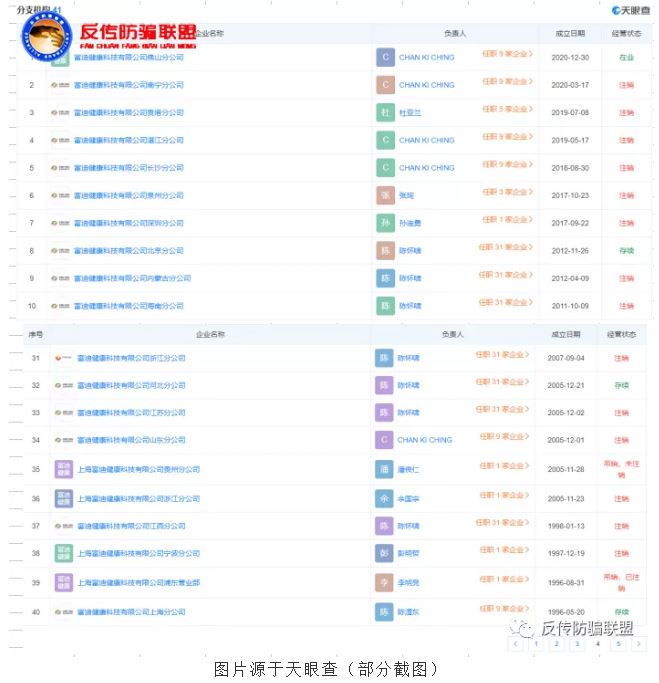The width and height of the screenshot is (659, 683).
Task: Click the person avatar in row 8
Action: click(385, 250)
